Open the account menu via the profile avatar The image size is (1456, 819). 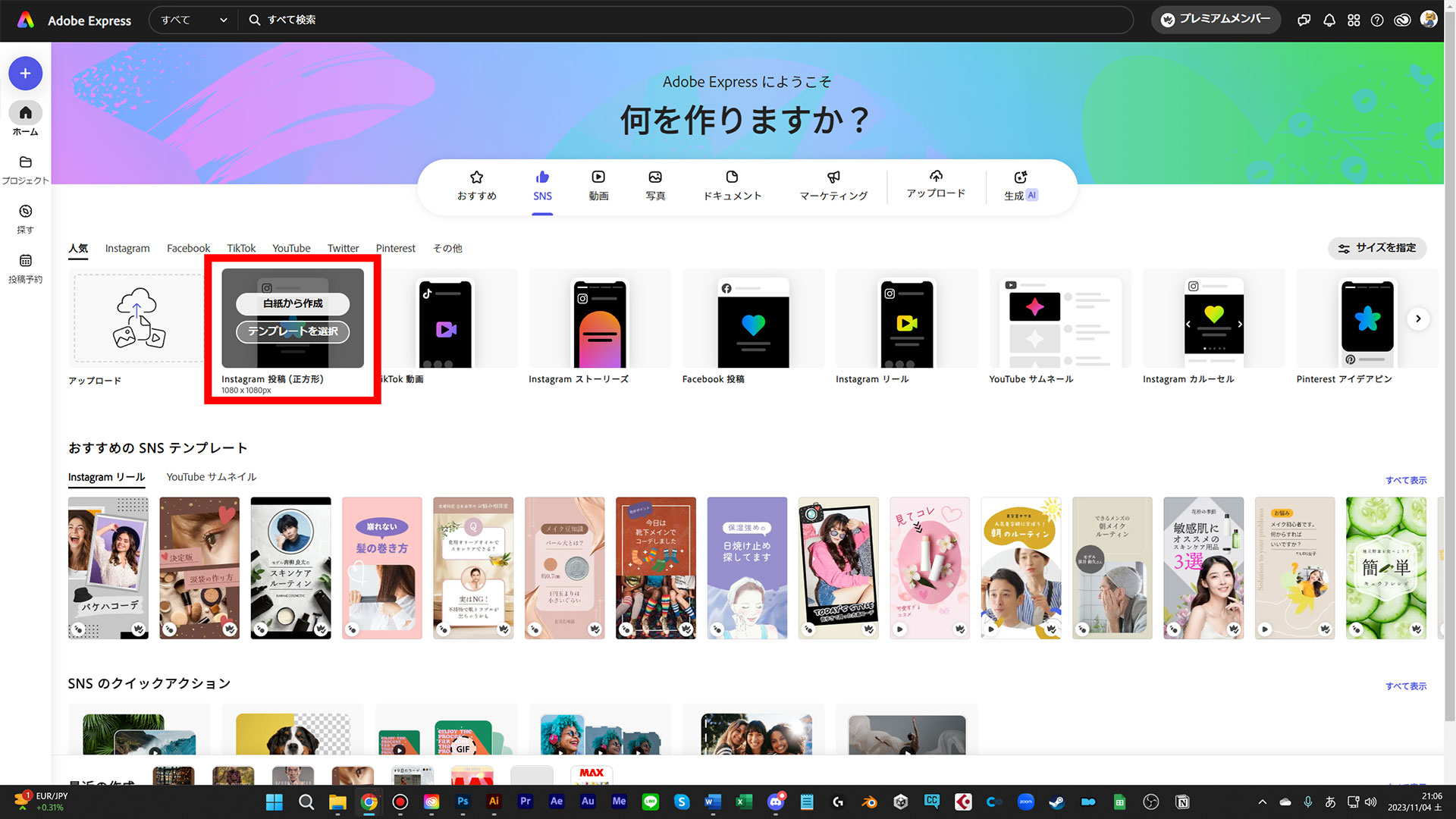click(x=1429, y=19)
